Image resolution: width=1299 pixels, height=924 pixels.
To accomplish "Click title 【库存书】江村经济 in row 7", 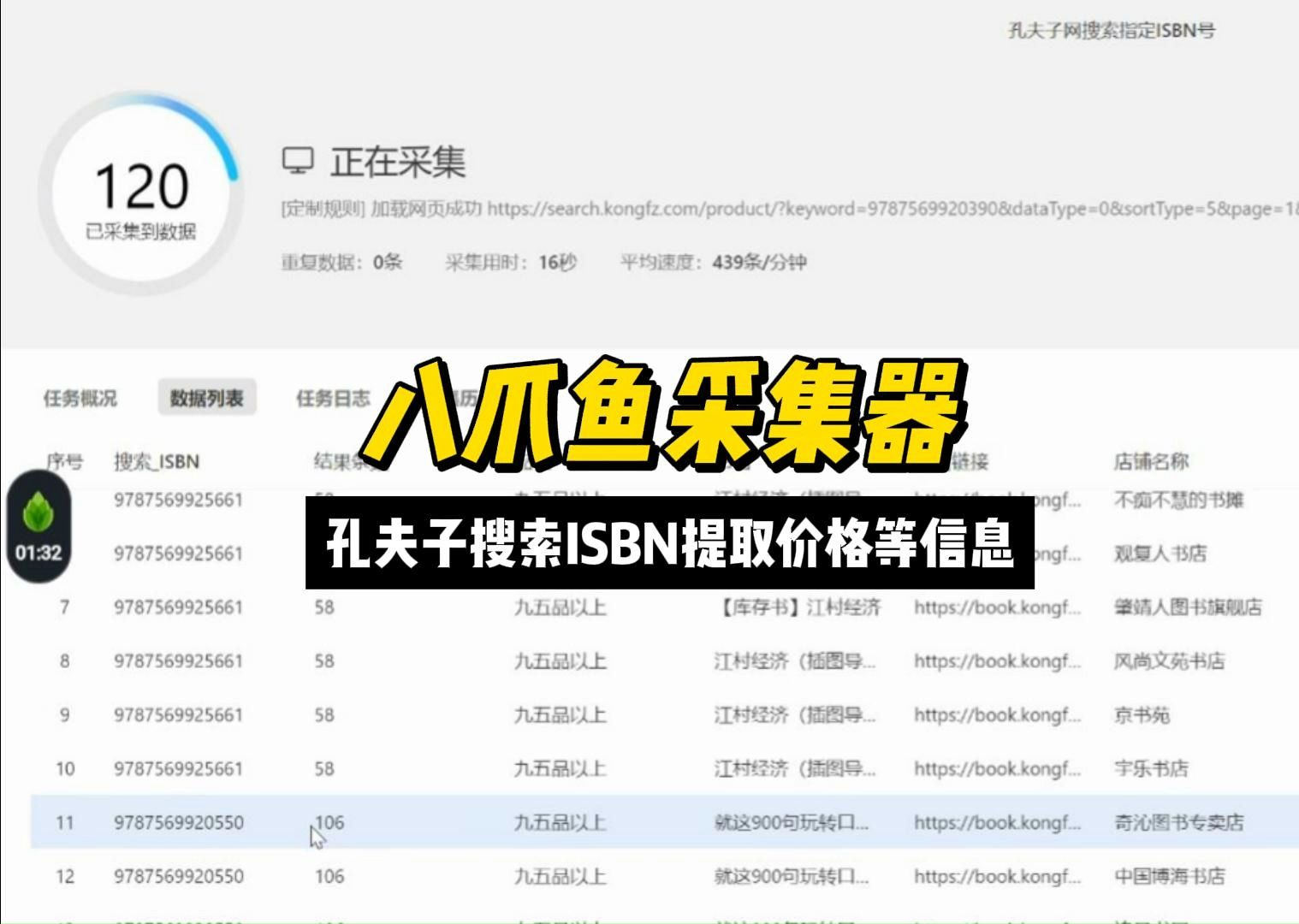I will (798, 607).
